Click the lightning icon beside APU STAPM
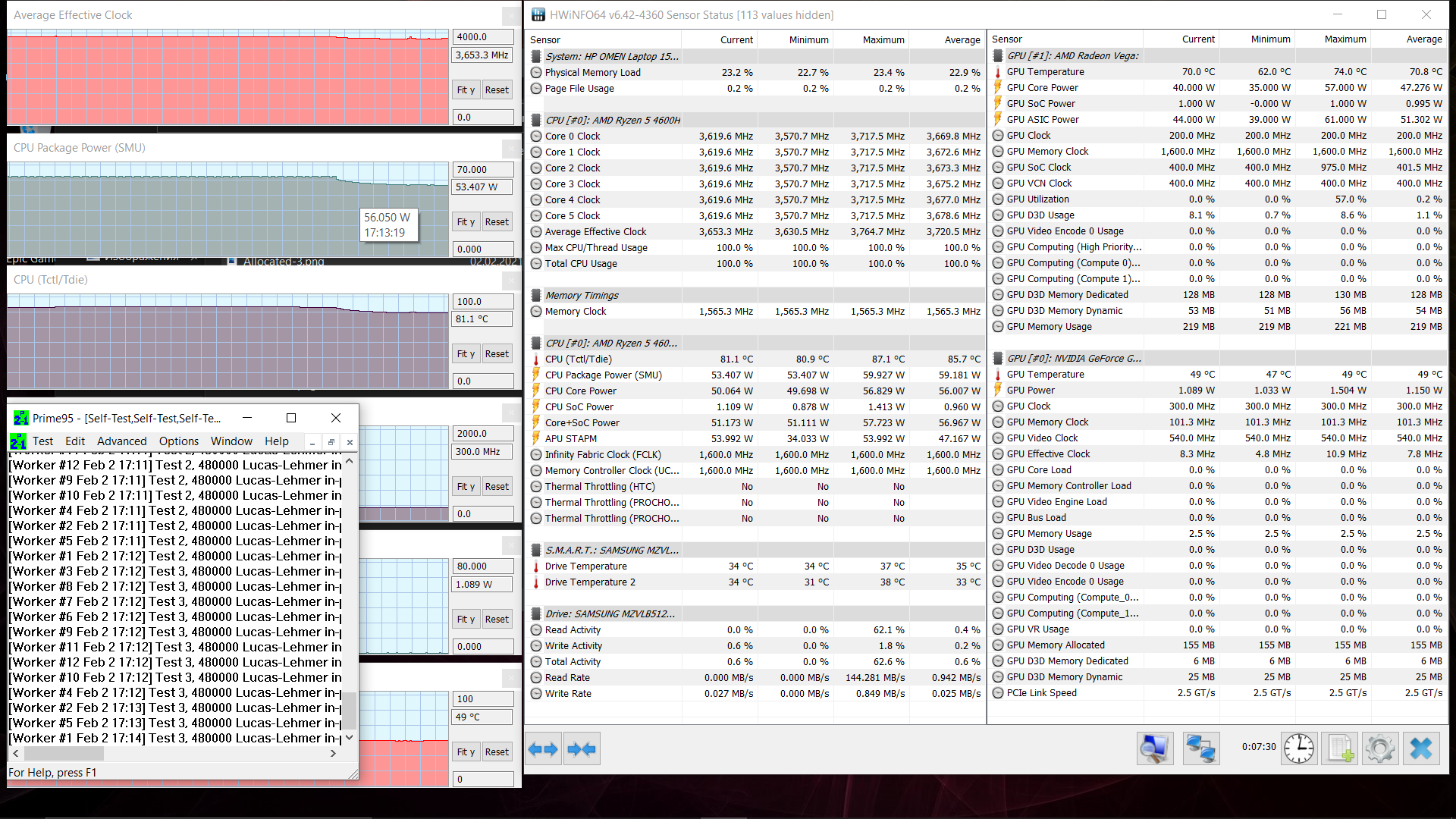The image size is (1456, 819). pos(536,439)
